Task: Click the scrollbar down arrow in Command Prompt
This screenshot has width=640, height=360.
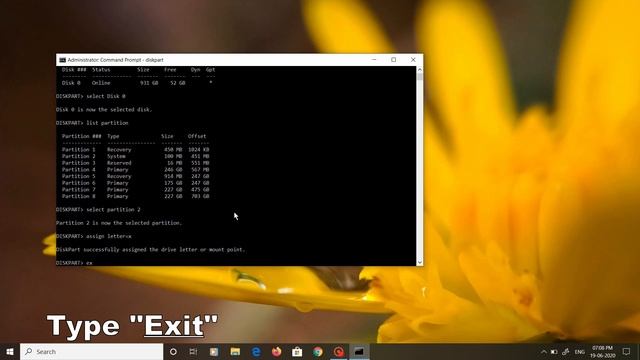Action: coord(420,262)
